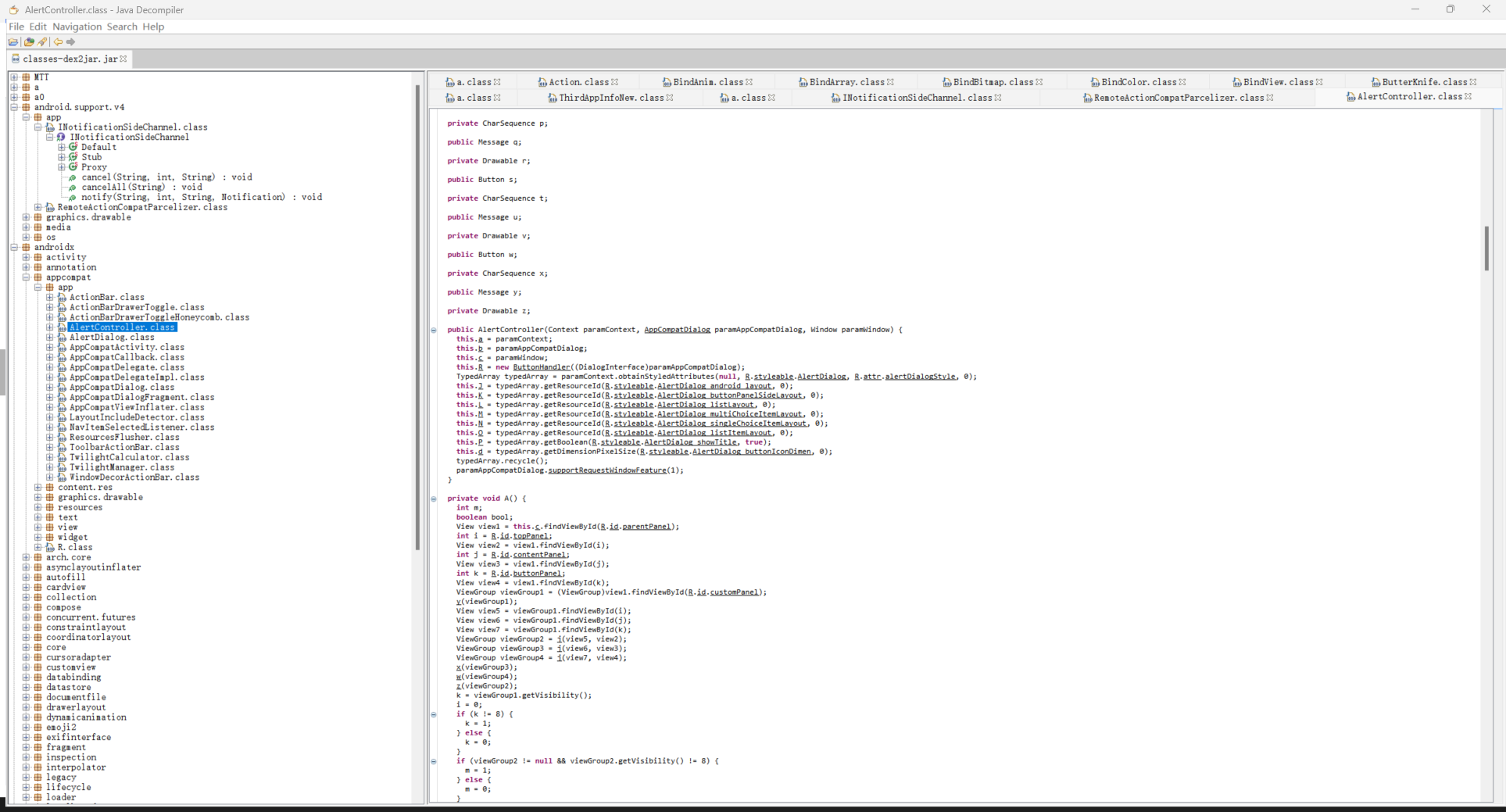Close the BindColor.class tab
1506x812 pixels.
click(x=1182, y=82)
